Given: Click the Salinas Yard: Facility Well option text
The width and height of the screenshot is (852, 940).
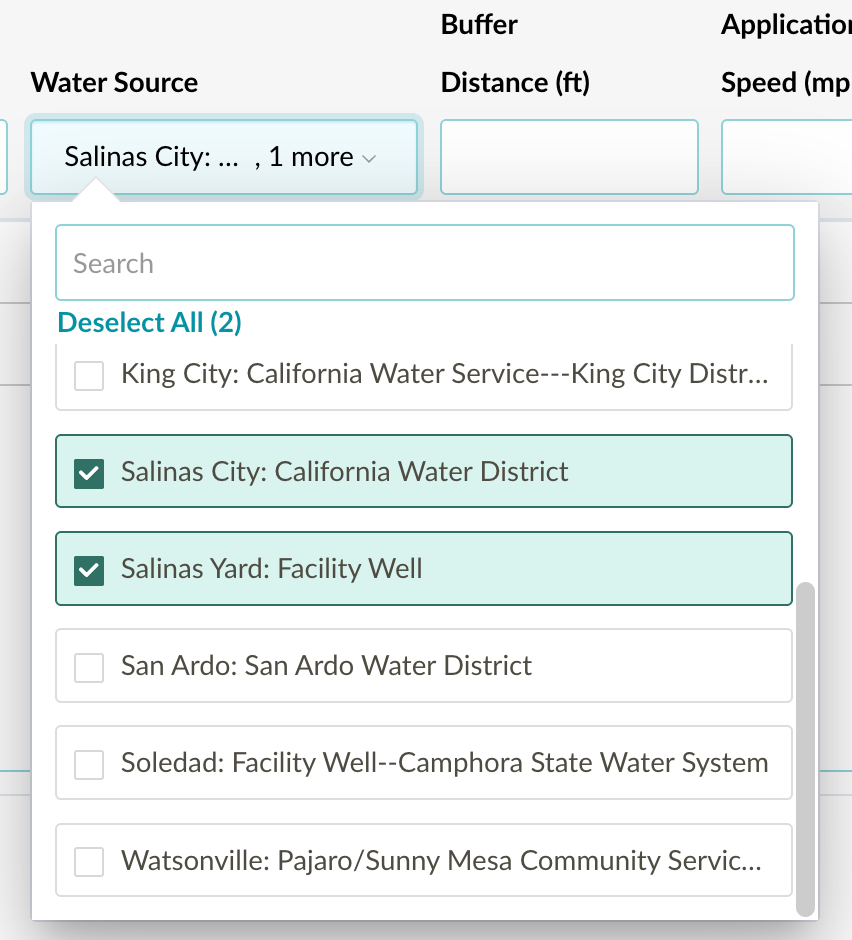Looking at the screenshot, I should pos(272,569).
